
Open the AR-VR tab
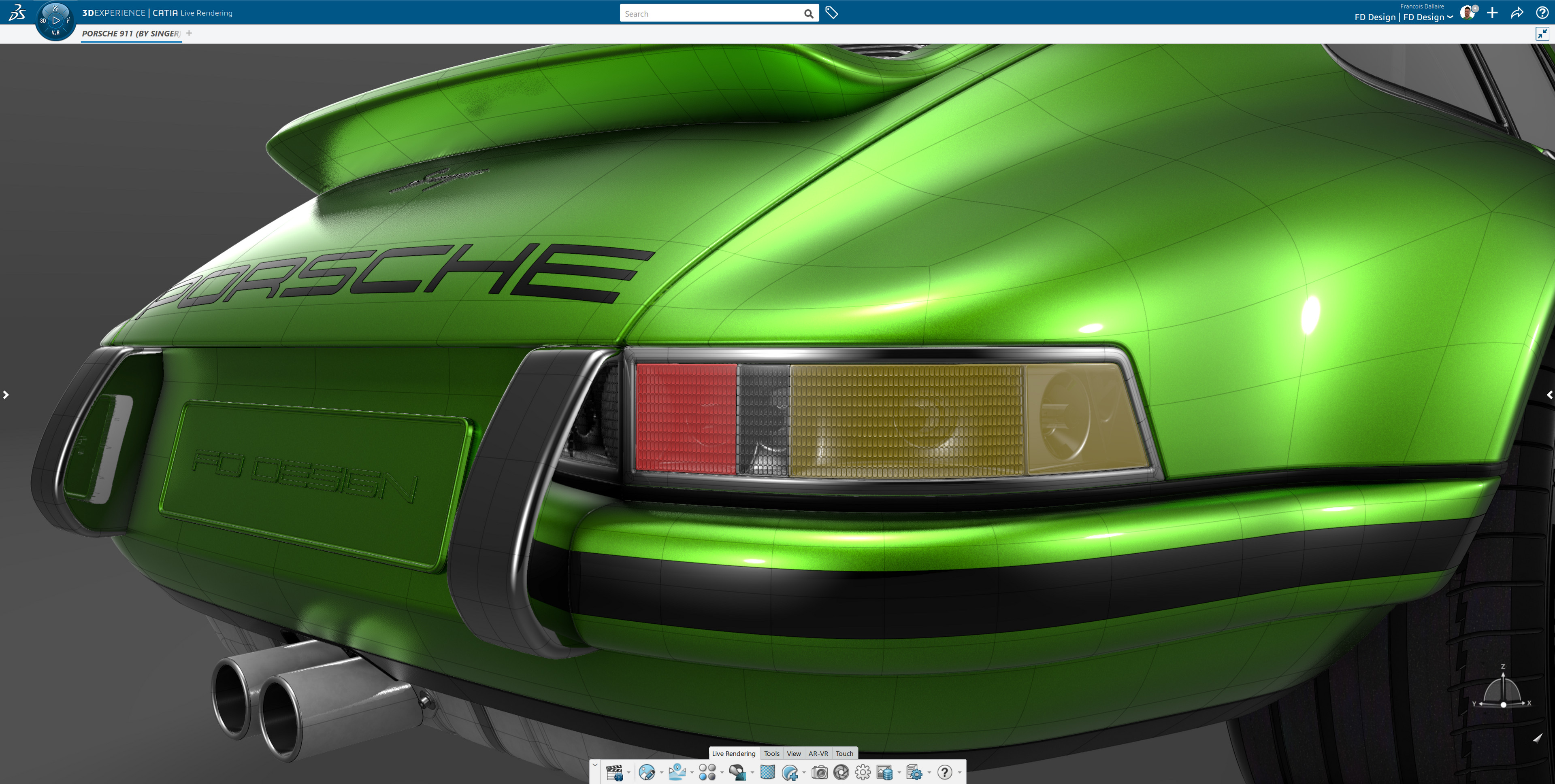pos(818,753)
